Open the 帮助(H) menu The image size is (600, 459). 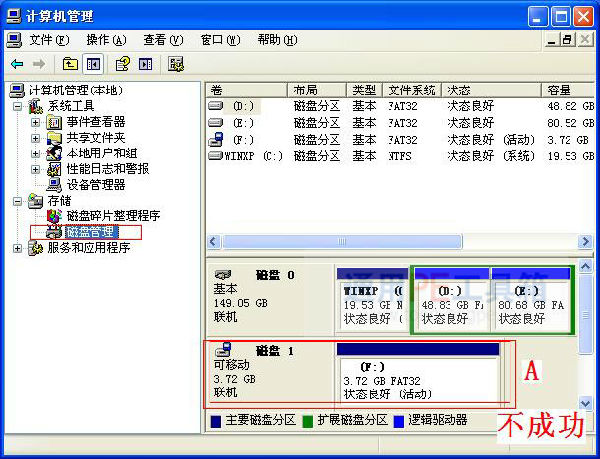277,40
